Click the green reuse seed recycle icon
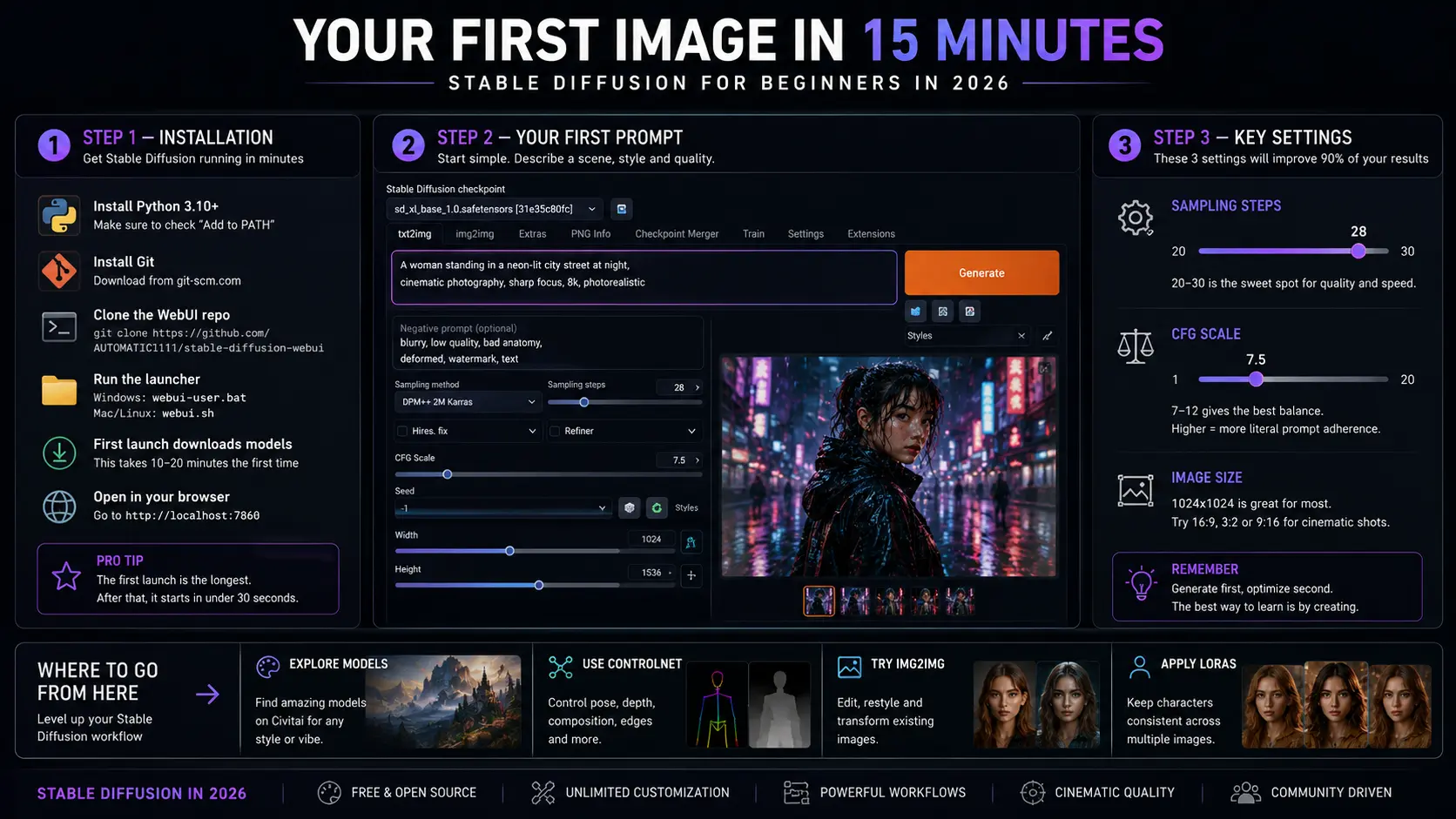 click(657, 507)
